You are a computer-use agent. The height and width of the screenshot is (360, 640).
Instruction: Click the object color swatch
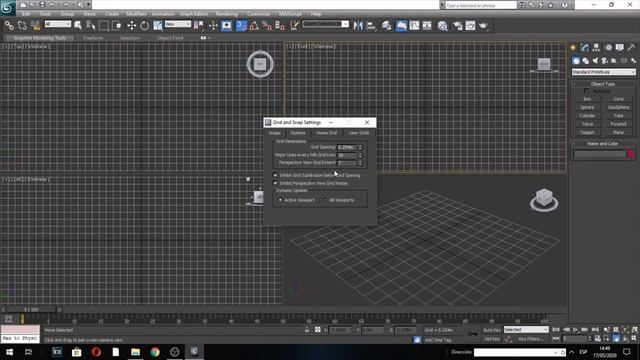pos(631,154)
